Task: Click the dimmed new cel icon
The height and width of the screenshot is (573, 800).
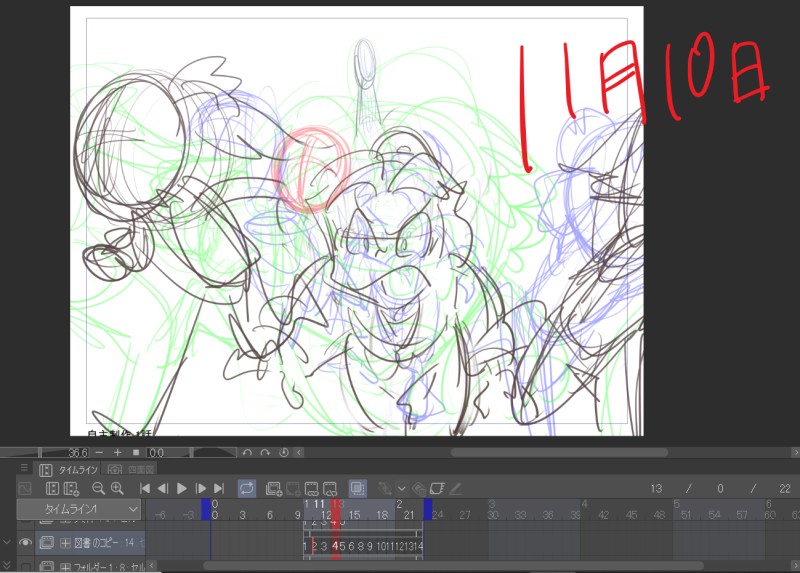Action: pyautogui.click(x=293, y=489)
